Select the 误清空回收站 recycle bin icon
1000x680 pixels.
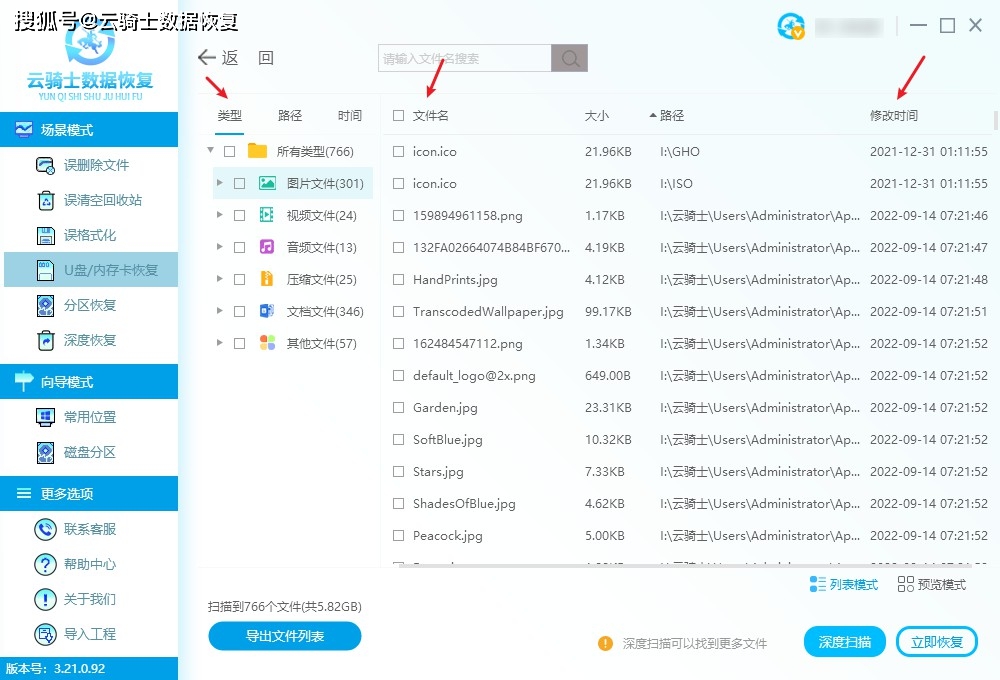pos(45,200)
